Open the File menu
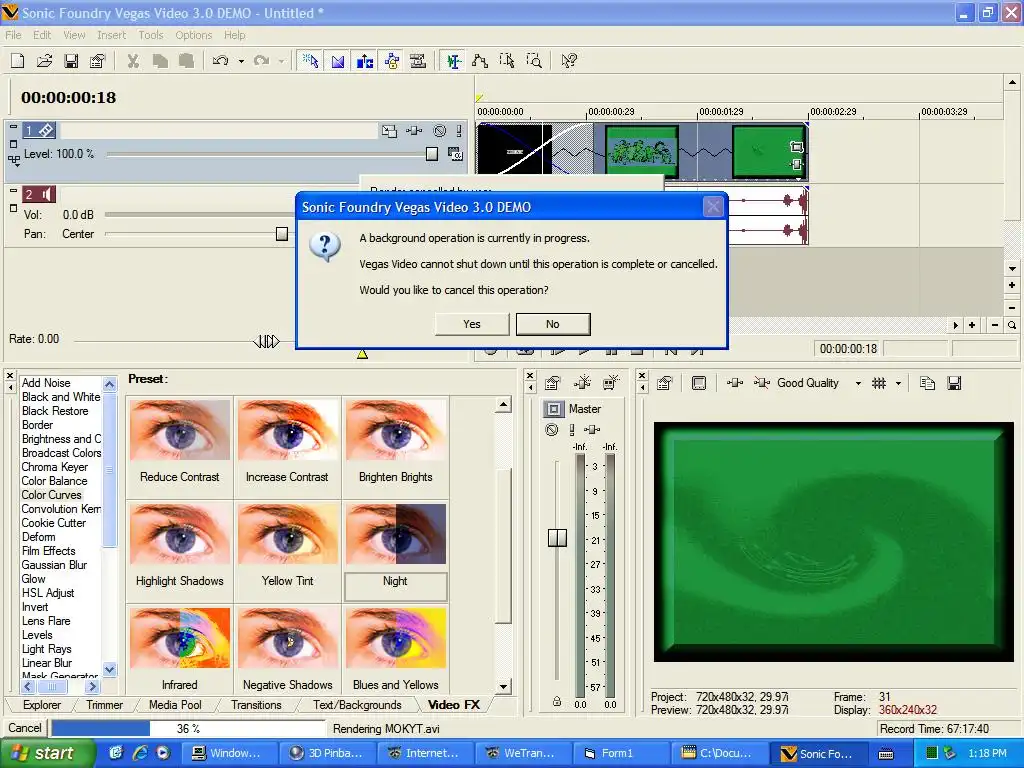The image size is (1024, 768). pyautogui.click(x=13, y=35)
